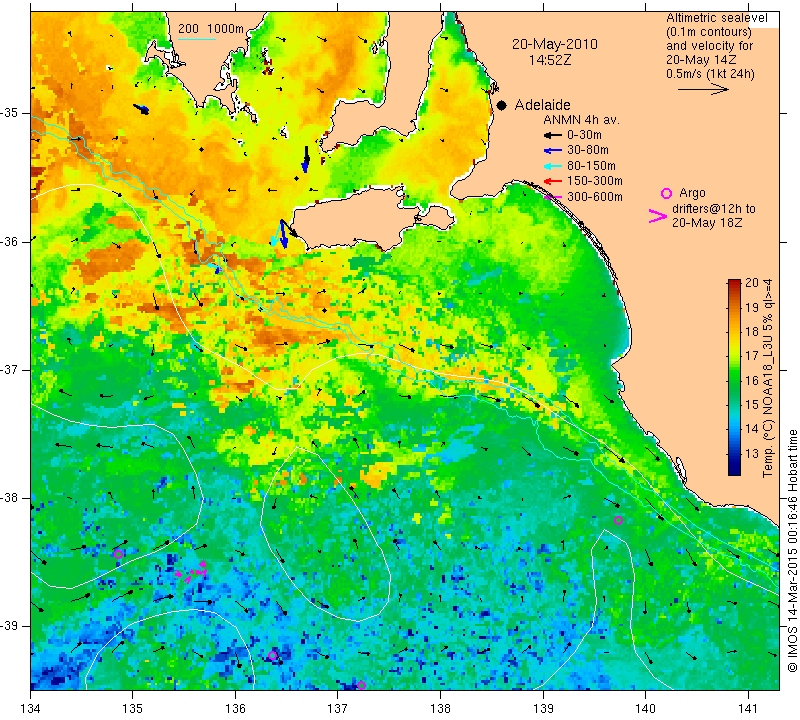Select the '200 1000m' legend text
This screenshot has height=720, width=800.
211,29
